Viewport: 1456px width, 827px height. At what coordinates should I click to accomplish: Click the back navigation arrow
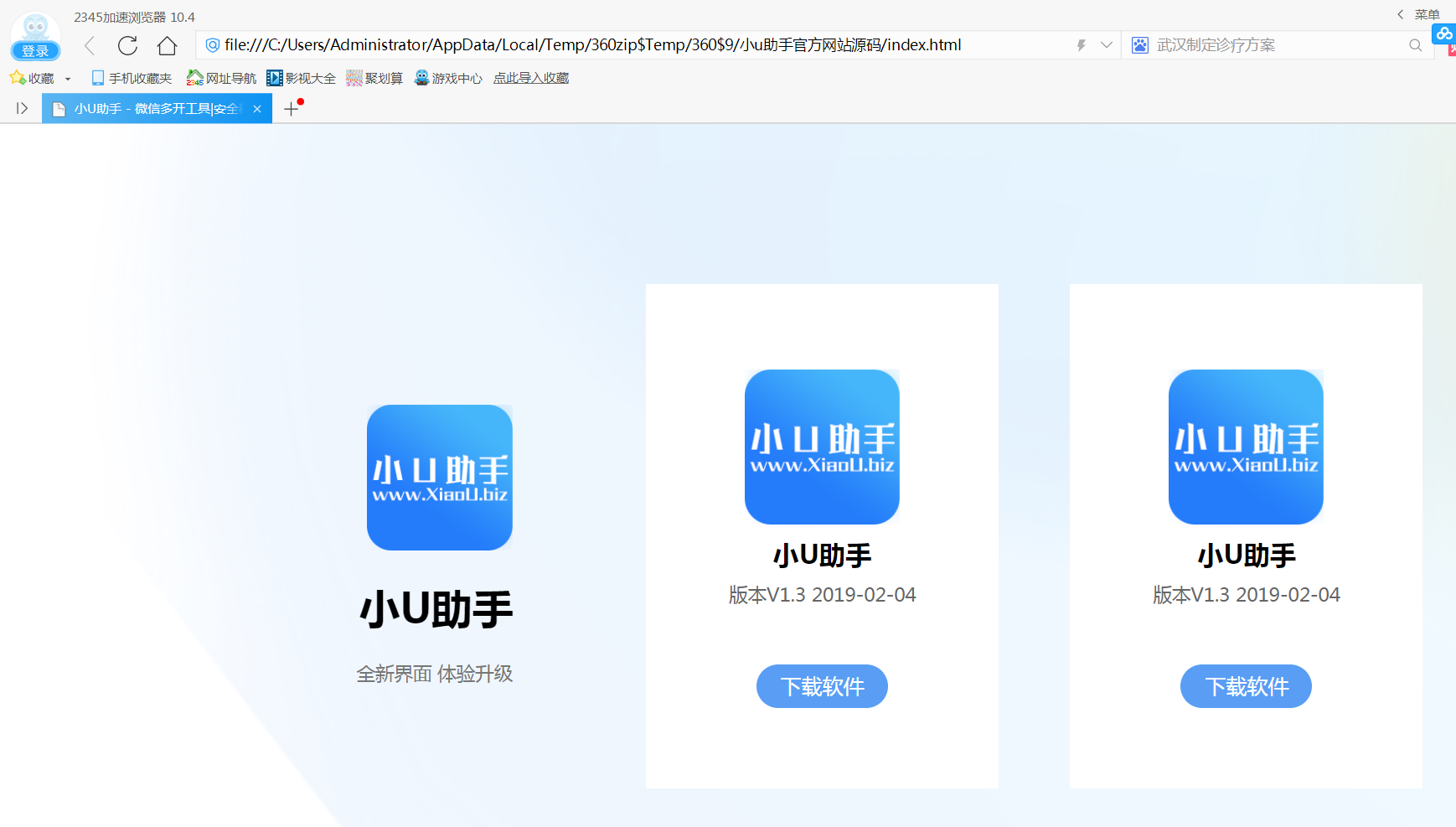90,45
